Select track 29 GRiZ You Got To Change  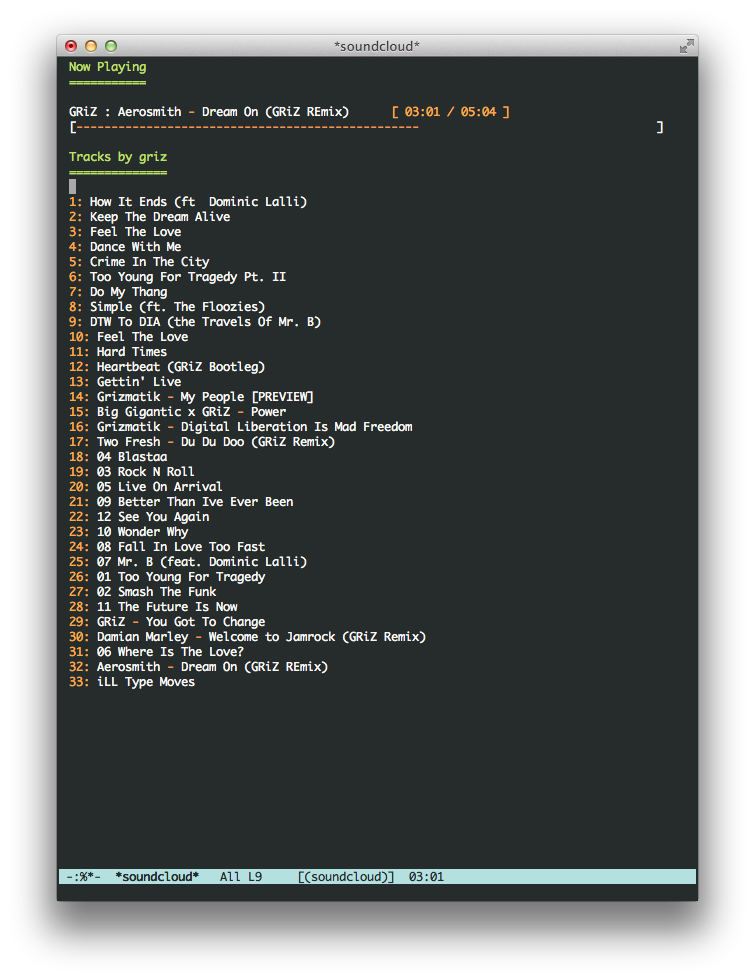pyautogui.click(x=167, y=622)
